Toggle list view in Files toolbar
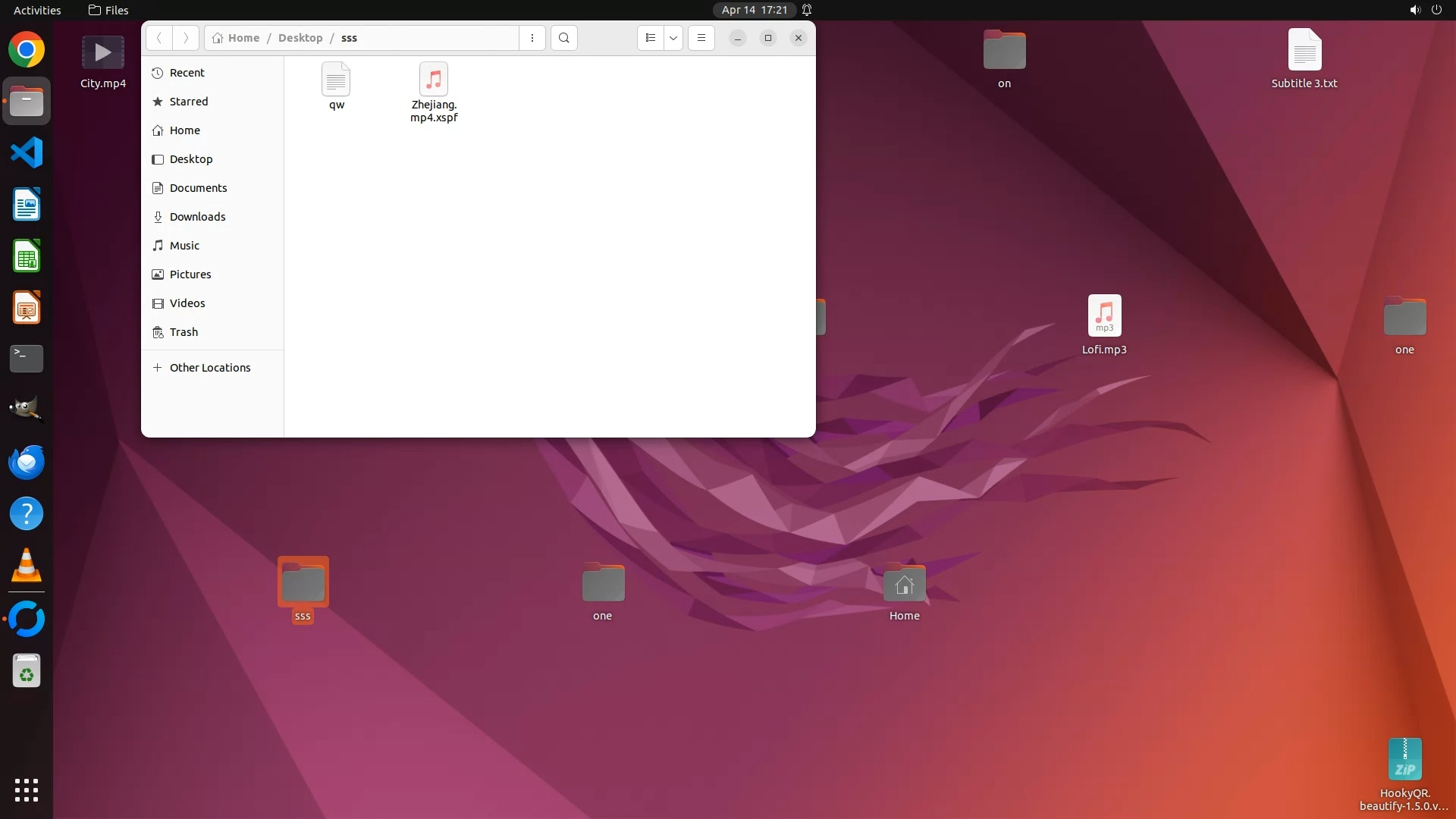This screenshot has height=819, width=1456. tap(650, 38)
